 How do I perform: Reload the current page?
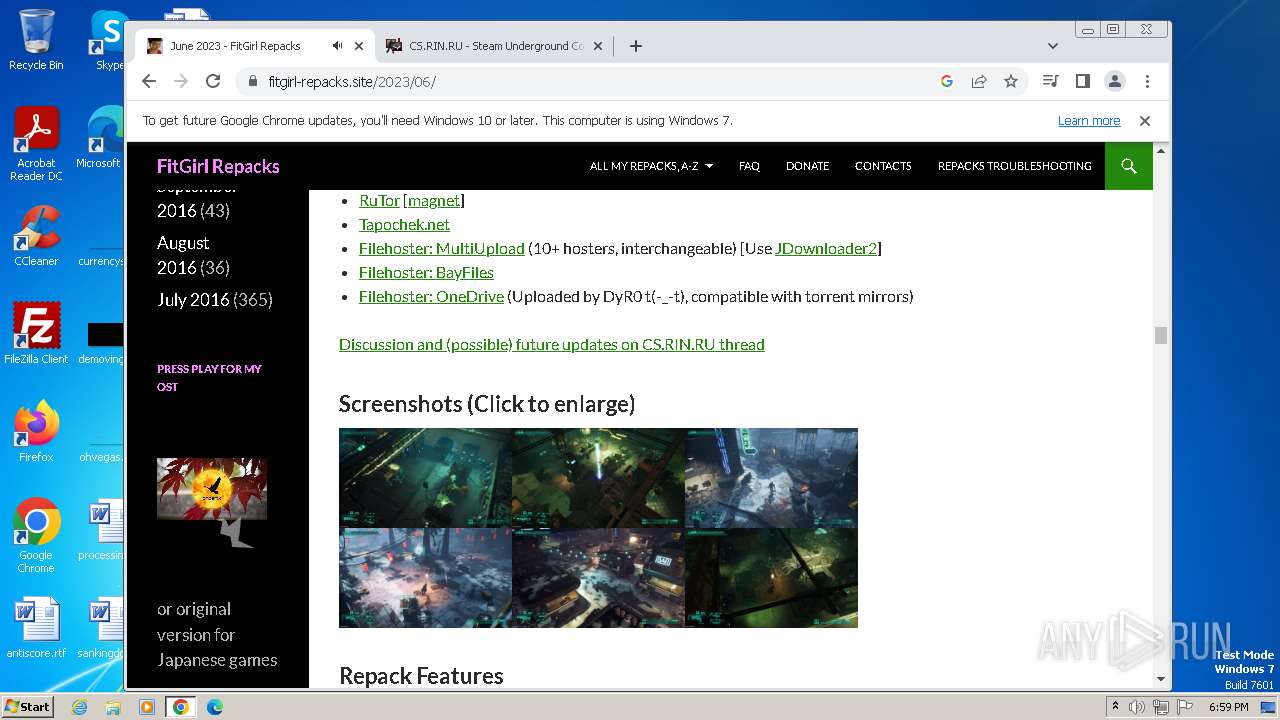[x=213, y=81]
